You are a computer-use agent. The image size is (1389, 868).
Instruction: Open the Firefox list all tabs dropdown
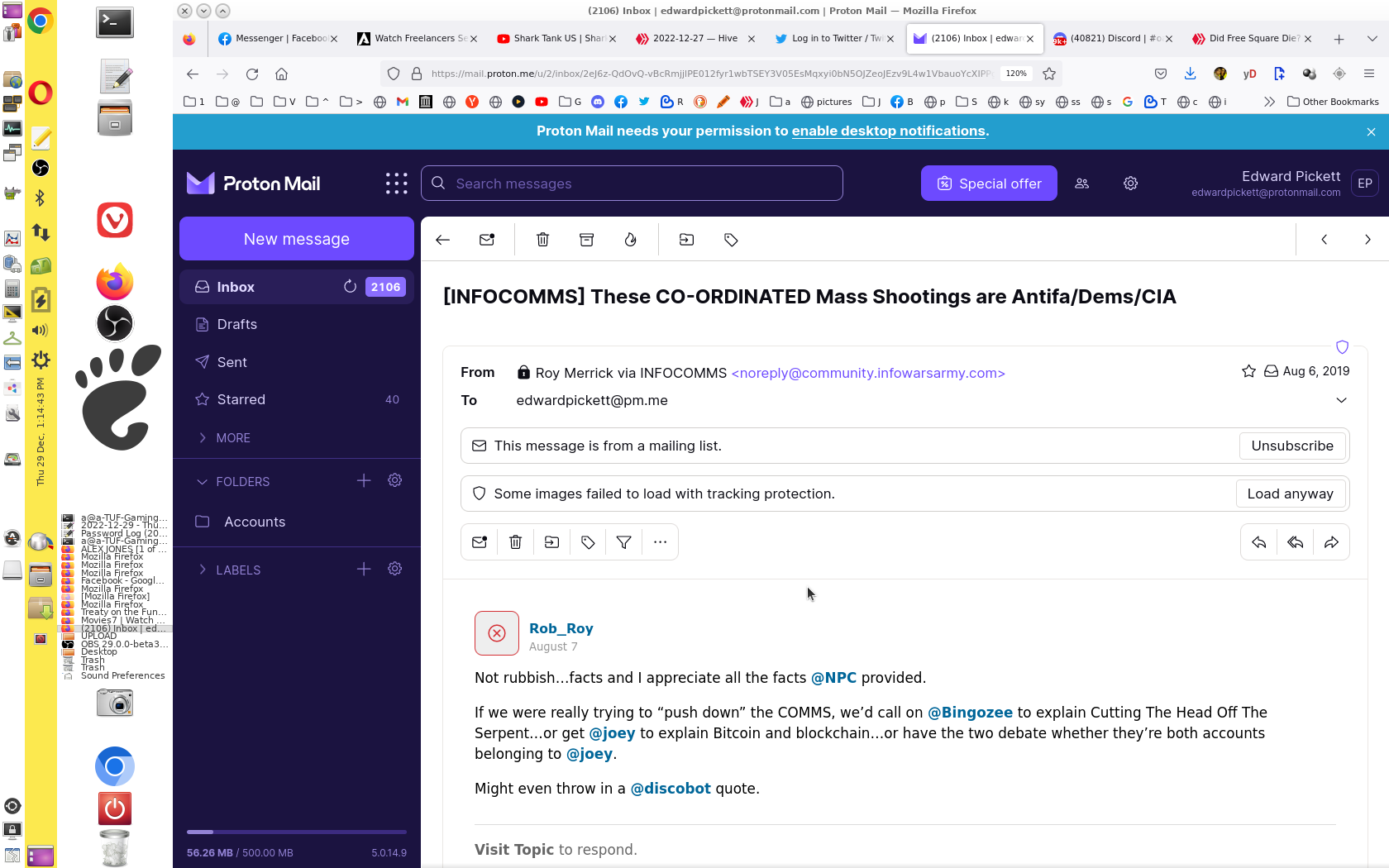(1372, 39)
